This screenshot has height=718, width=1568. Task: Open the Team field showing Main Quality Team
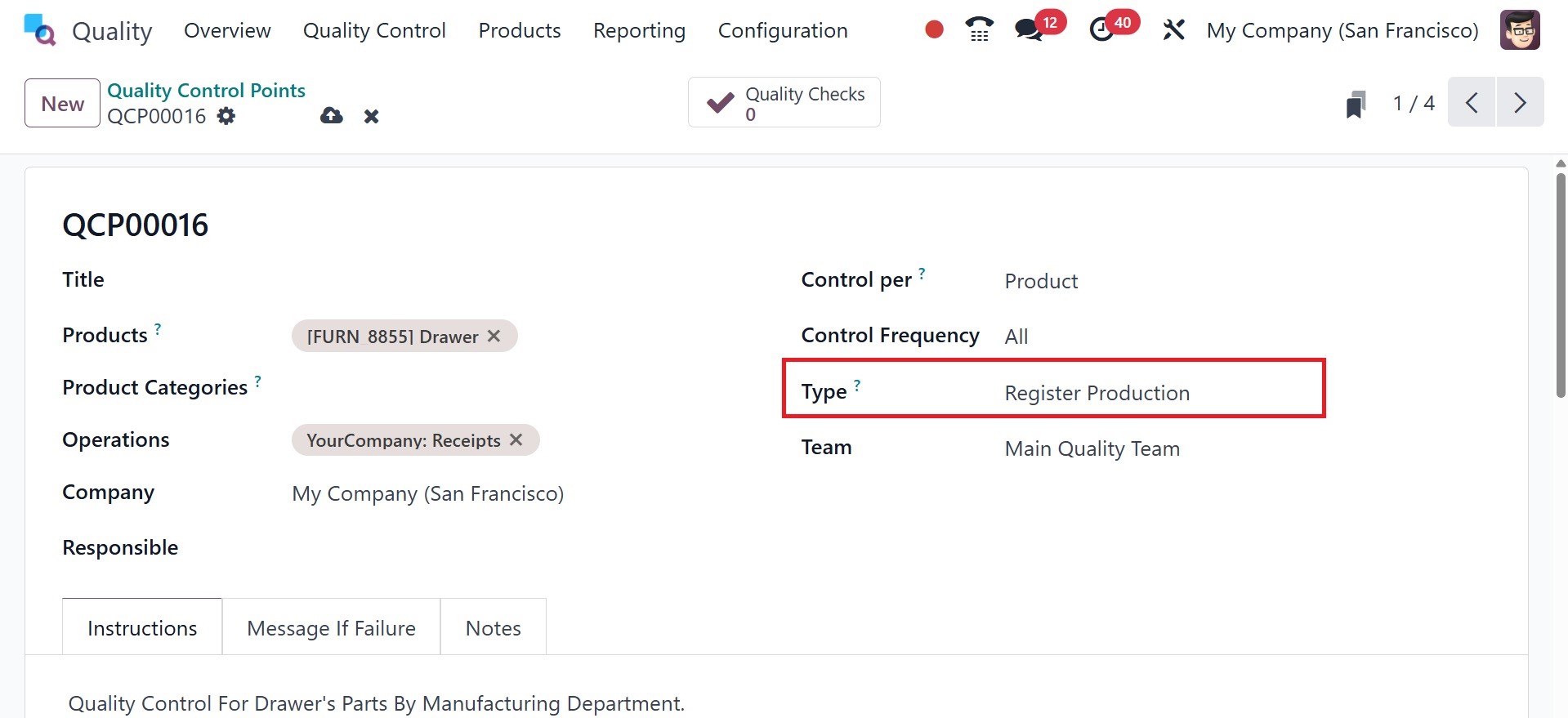tap(1160, 448)
